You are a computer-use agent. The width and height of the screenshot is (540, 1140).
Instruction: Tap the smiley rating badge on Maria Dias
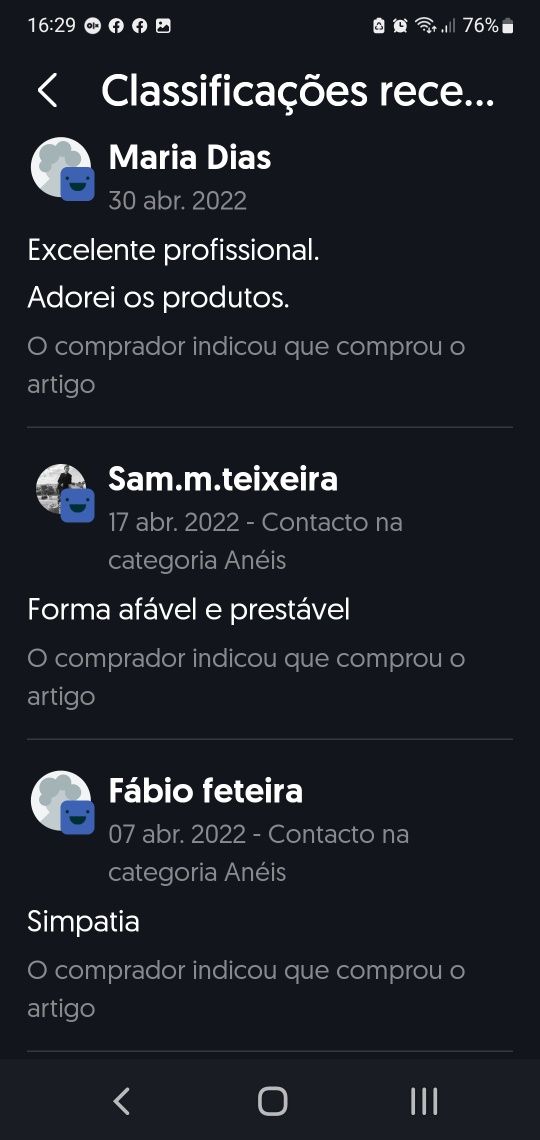tap(77, 184)
